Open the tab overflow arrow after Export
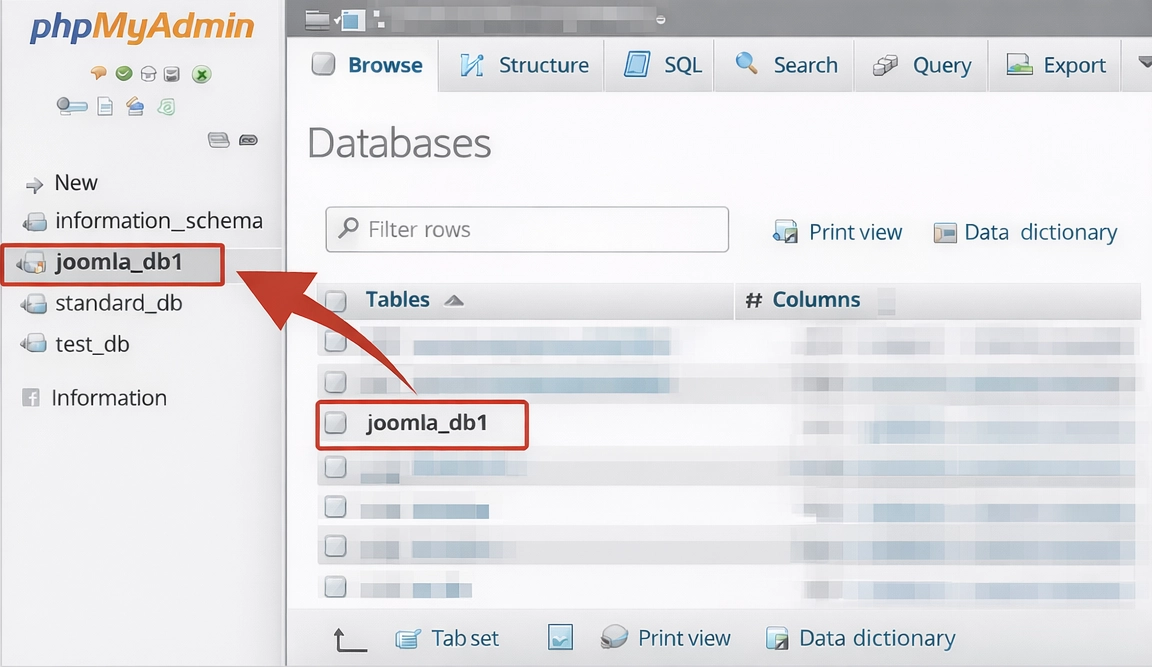 coord(1145,62)
